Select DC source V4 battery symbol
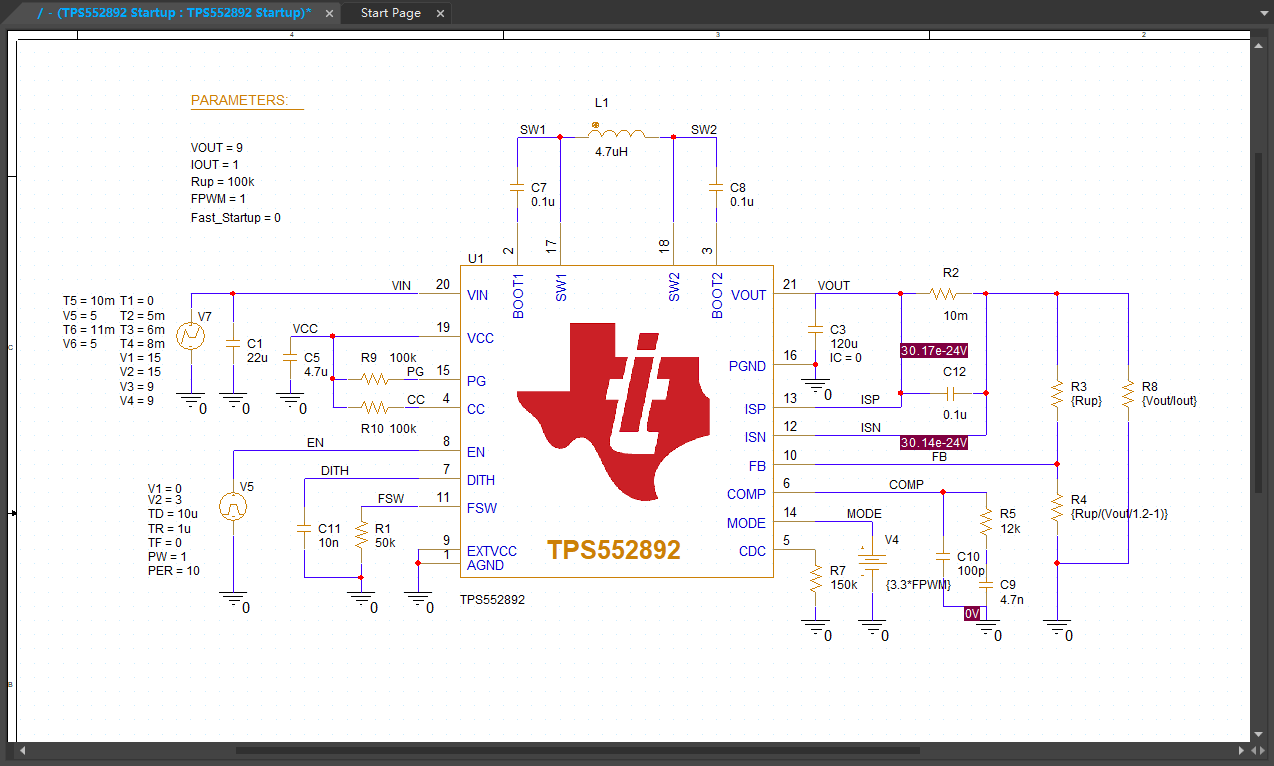1274x766 pixels. coord(873,560)
